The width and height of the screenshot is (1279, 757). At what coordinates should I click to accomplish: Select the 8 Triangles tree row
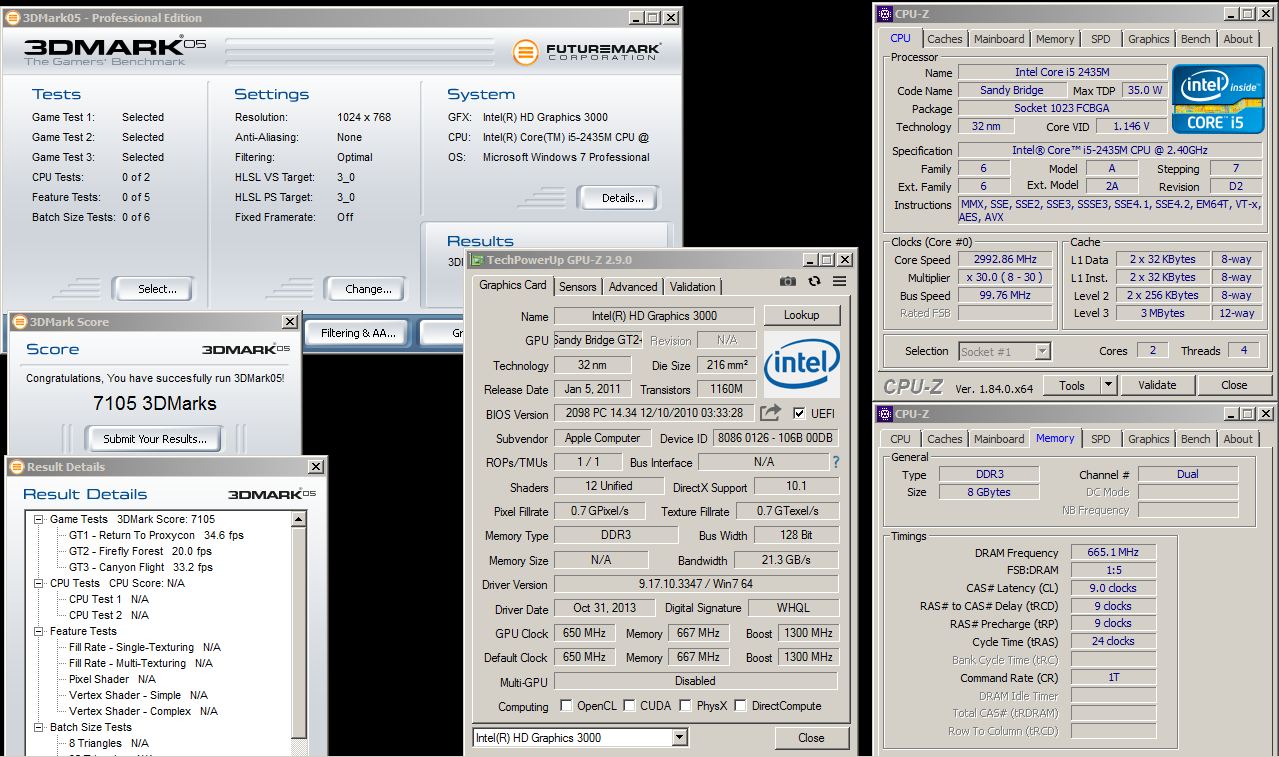[108, 743]
